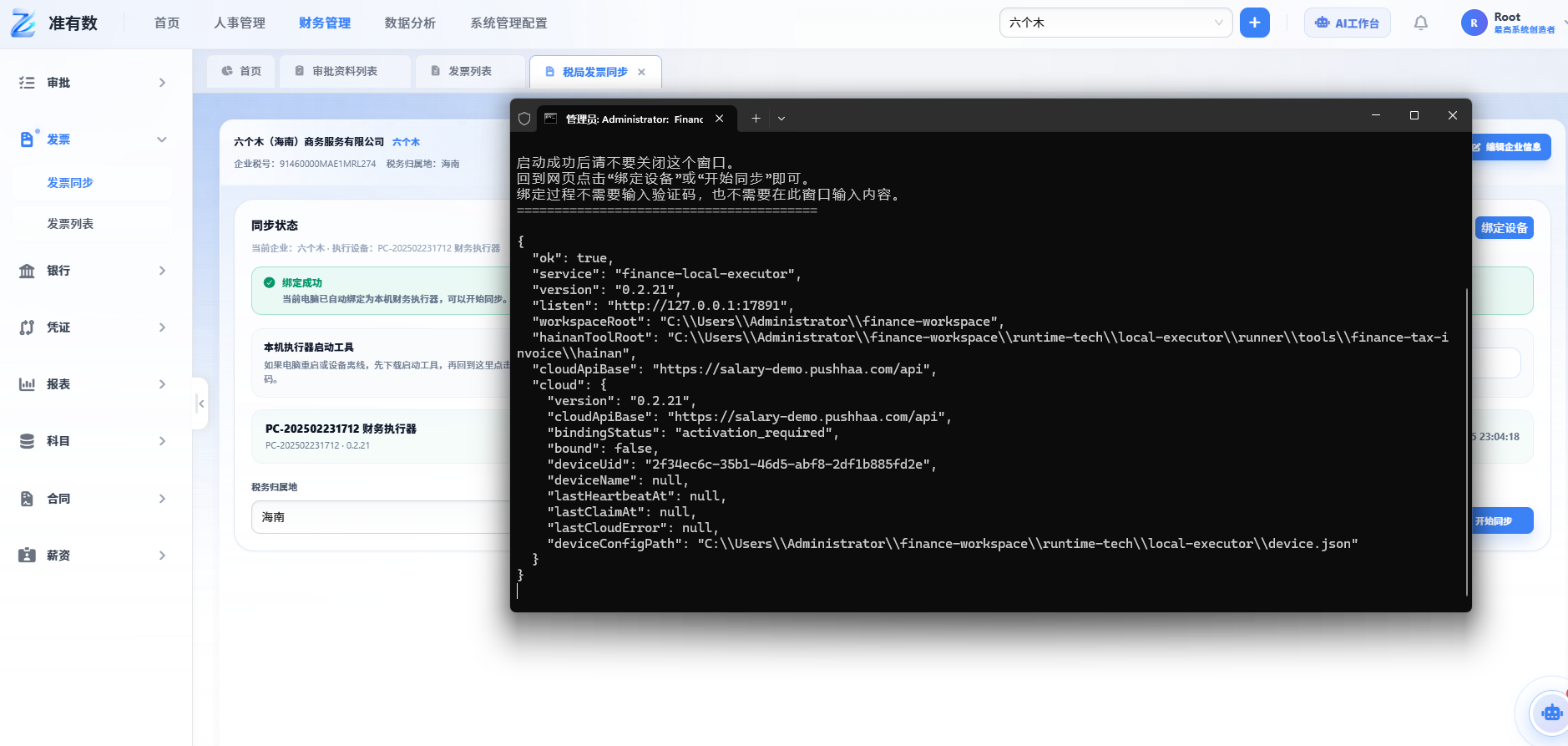The height and width of the screenshot is (746, 1568).
Task: Click the 薪资 icon in sidebar
Action: (27, 556)
